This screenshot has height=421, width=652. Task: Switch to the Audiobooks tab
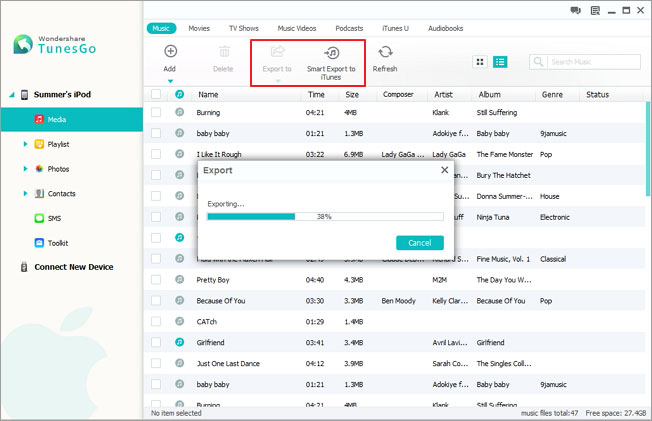click(446, 28)
